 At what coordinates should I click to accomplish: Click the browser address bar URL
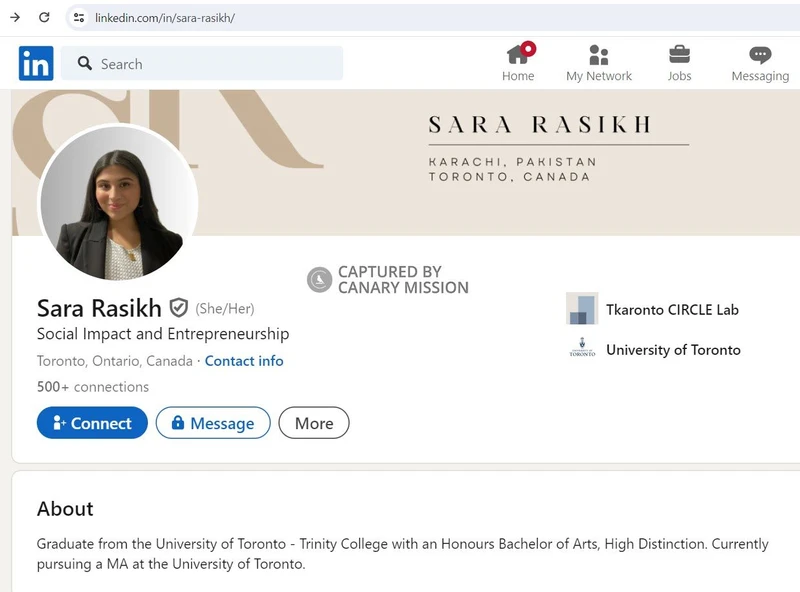165,18
